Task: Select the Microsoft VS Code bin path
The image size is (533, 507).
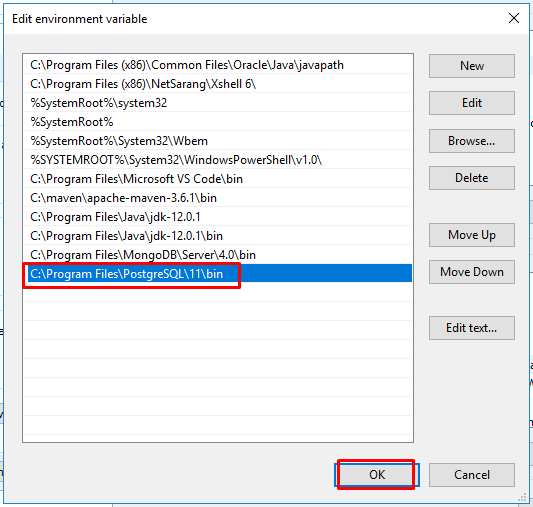Action: [x=218, y=179]
